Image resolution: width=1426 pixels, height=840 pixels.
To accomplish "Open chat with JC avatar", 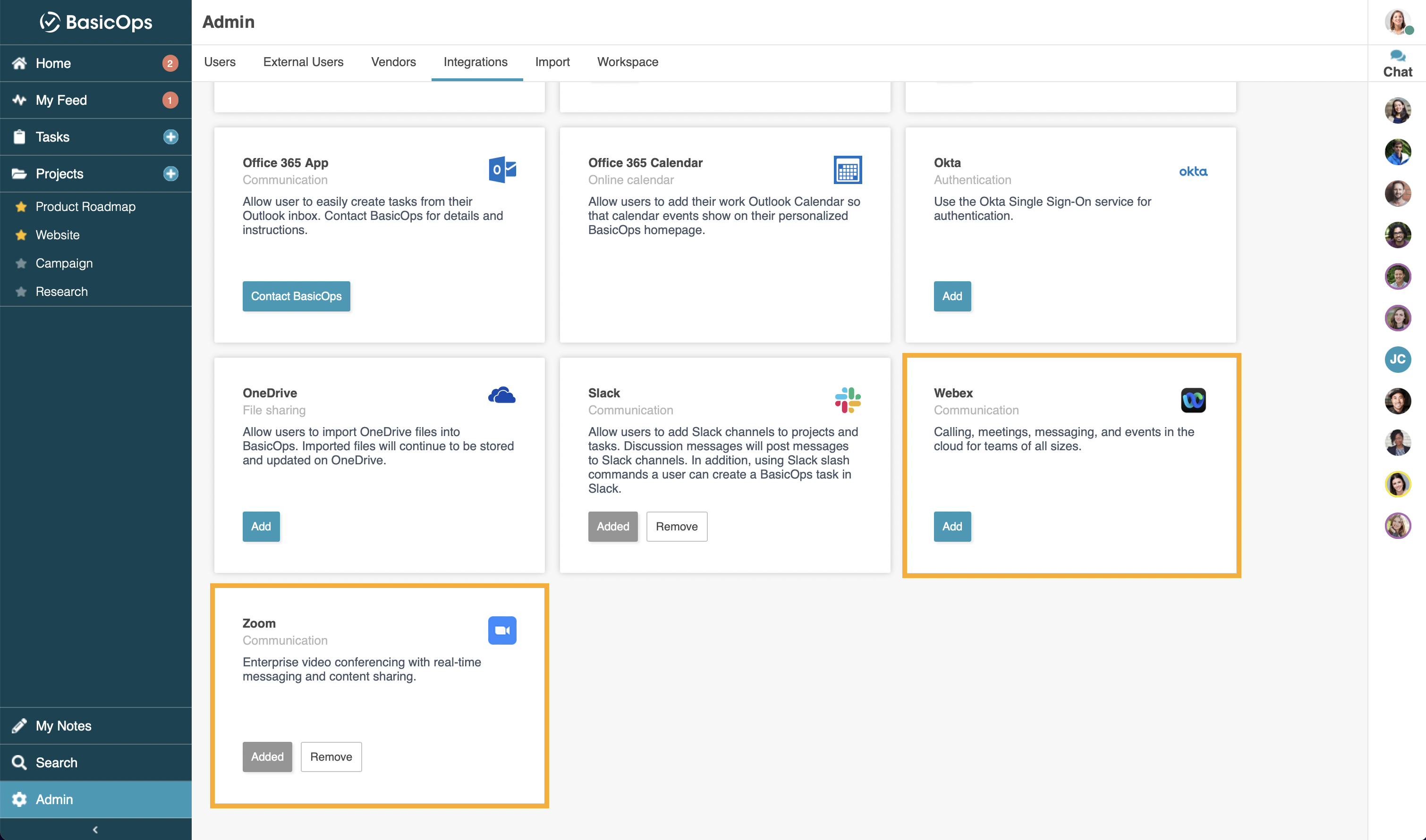I will pyautogui.click(x=1397, y=360).
